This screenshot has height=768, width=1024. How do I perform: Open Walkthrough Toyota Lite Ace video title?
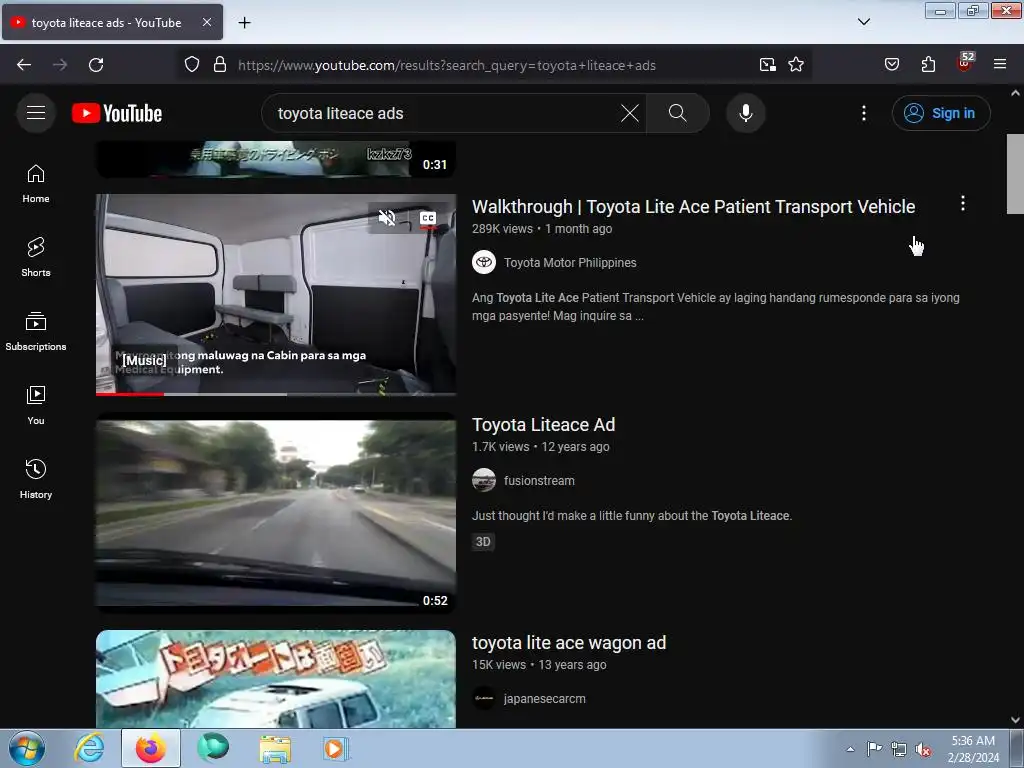693,206
